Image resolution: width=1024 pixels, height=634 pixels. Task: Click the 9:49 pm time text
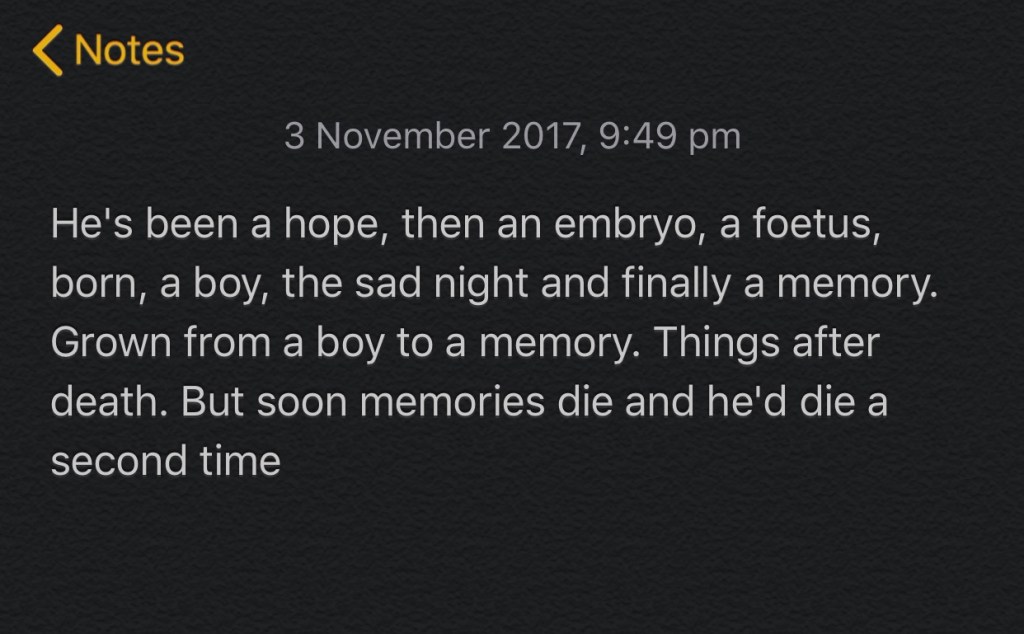670,136
